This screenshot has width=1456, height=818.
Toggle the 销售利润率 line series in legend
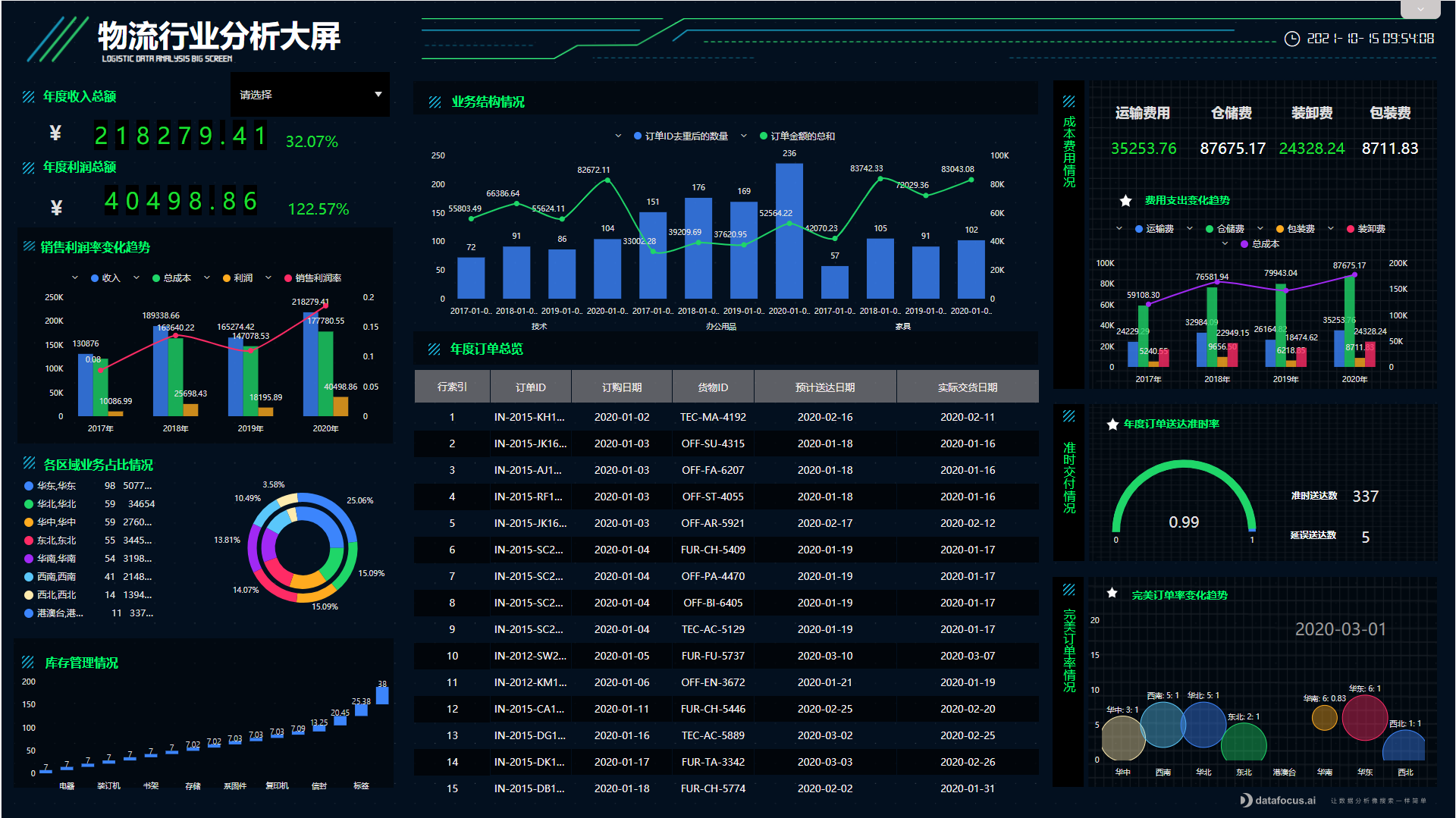click(x=312, y=278)
